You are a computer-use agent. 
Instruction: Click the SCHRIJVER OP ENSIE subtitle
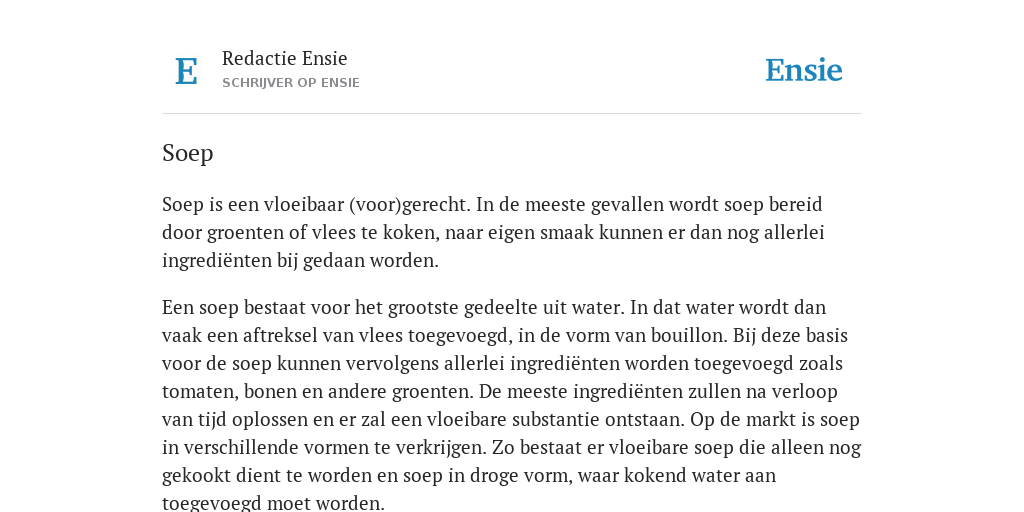click(291, 83)
